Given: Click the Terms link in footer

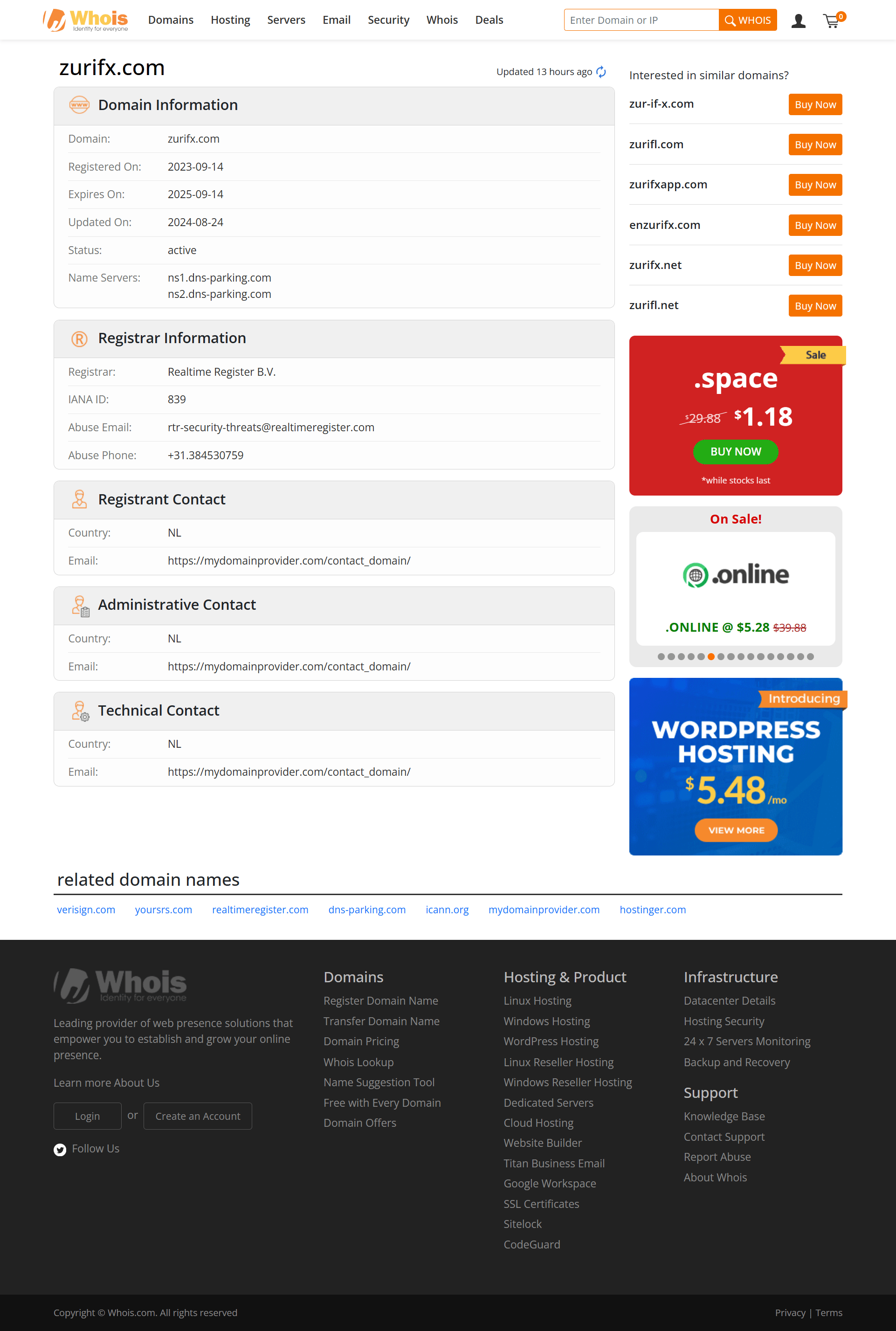Looking at the screenshot, I should click(828, 1313).
